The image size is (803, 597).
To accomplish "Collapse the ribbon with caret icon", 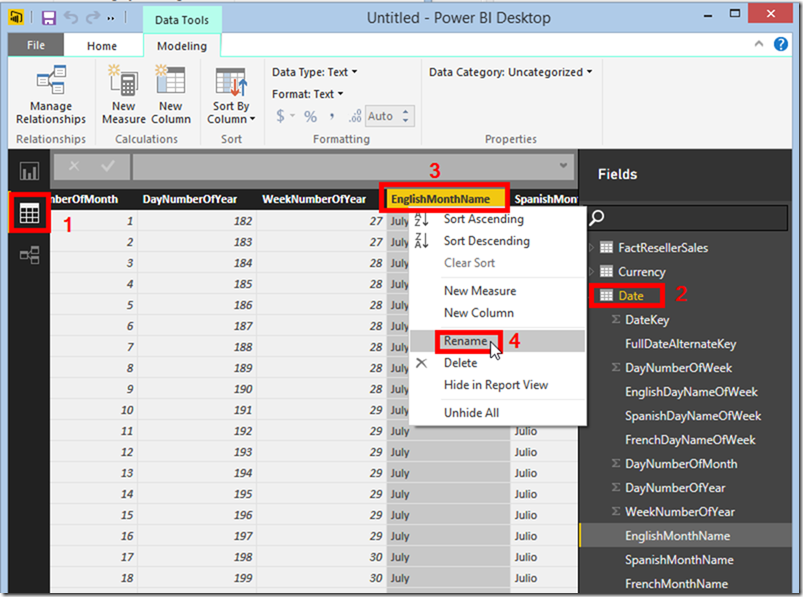I will pyautogui.click(x=759, y=44).
